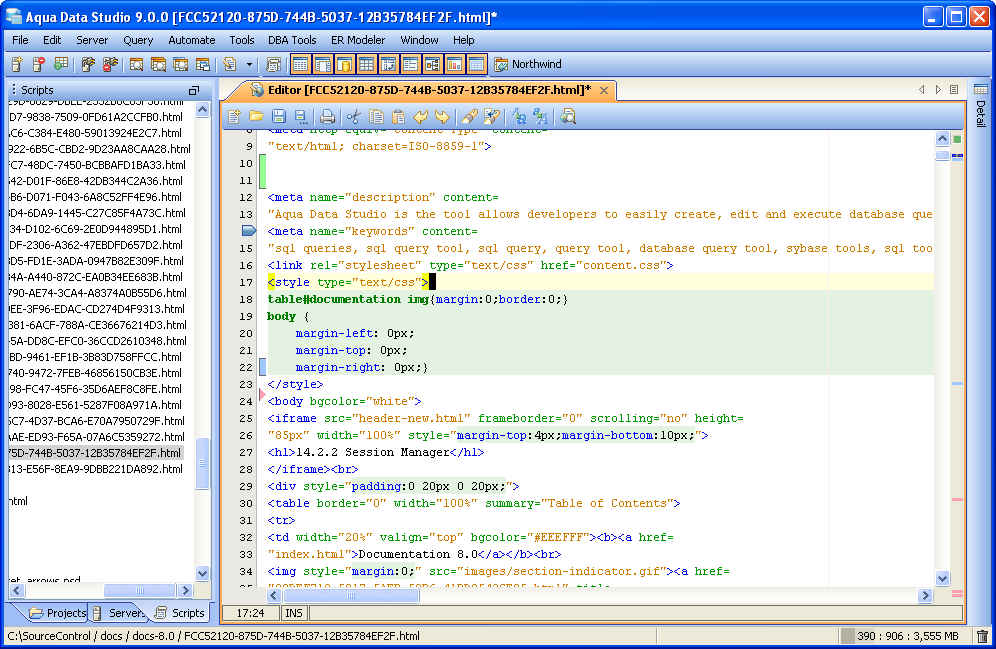Open the DBA Tools menu

coord(292,40)
